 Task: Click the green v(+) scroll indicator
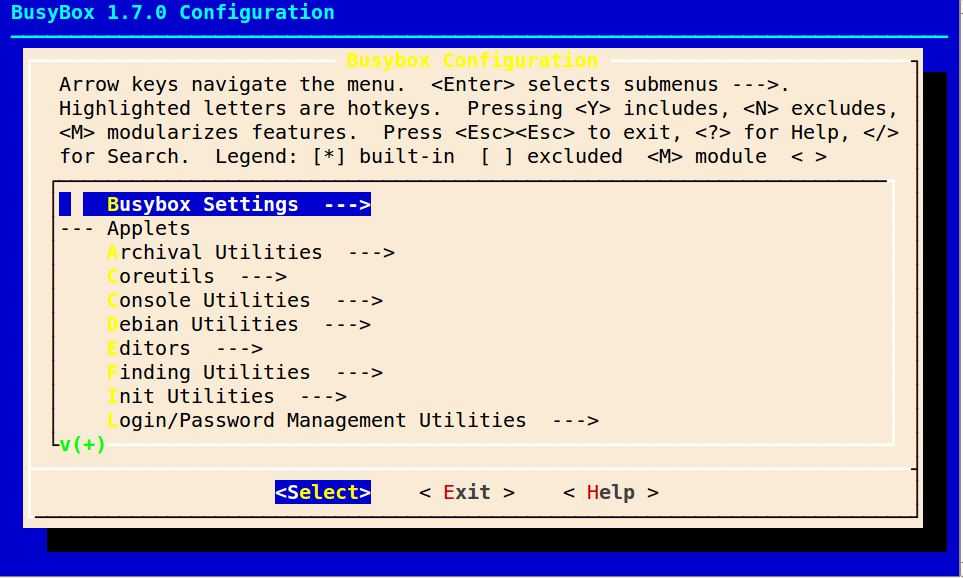point(82,444)
